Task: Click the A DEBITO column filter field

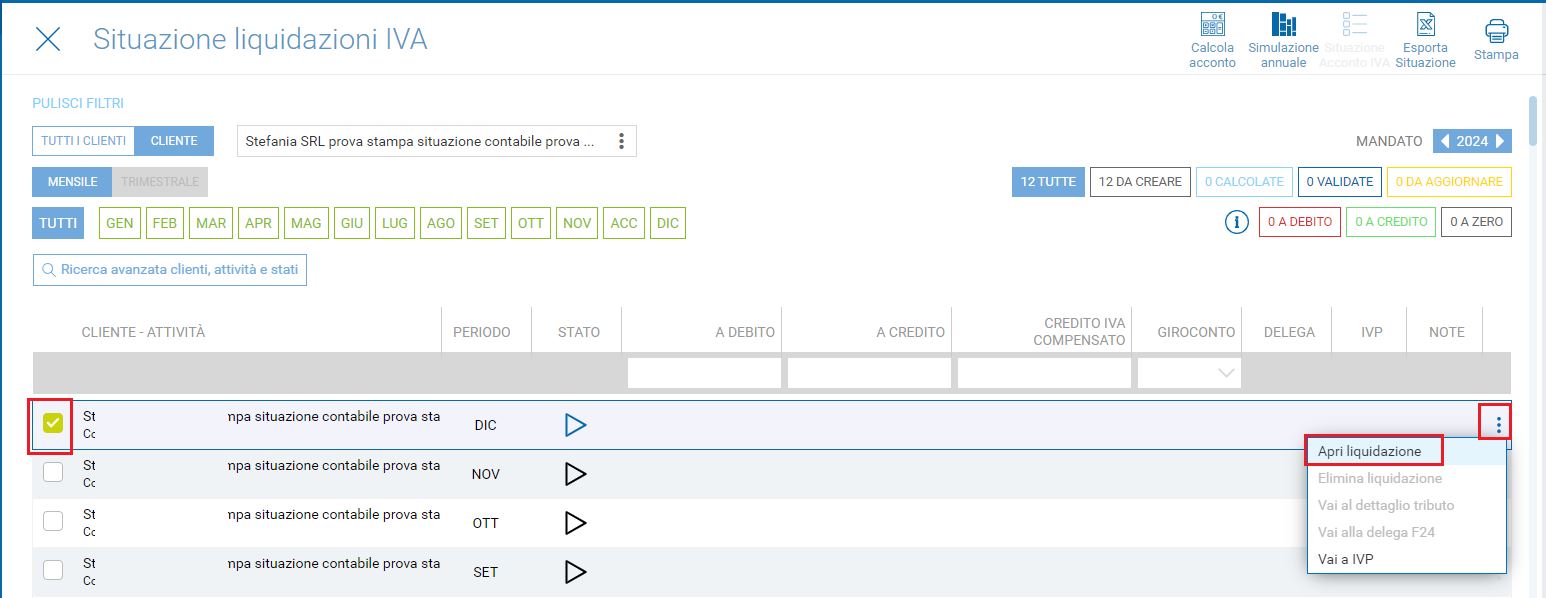Action: 704,373
